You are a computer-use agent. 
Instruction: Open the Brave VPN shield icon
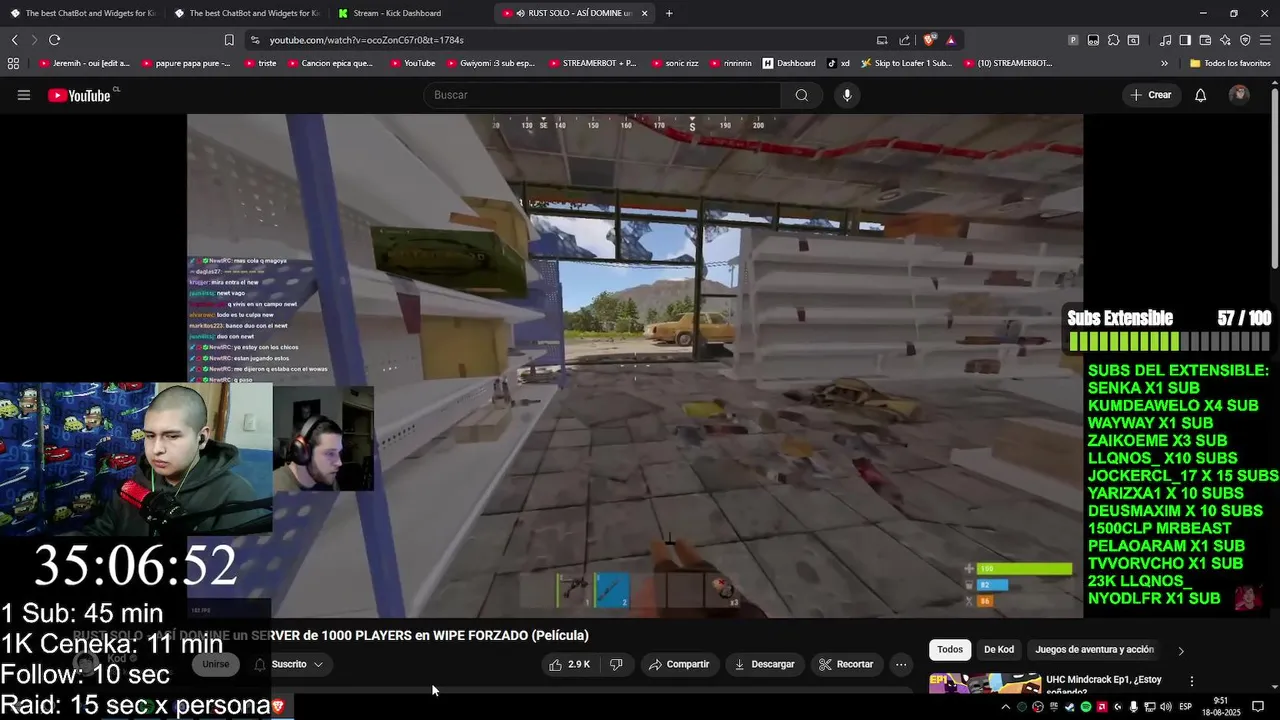[x=1245, y=40]
